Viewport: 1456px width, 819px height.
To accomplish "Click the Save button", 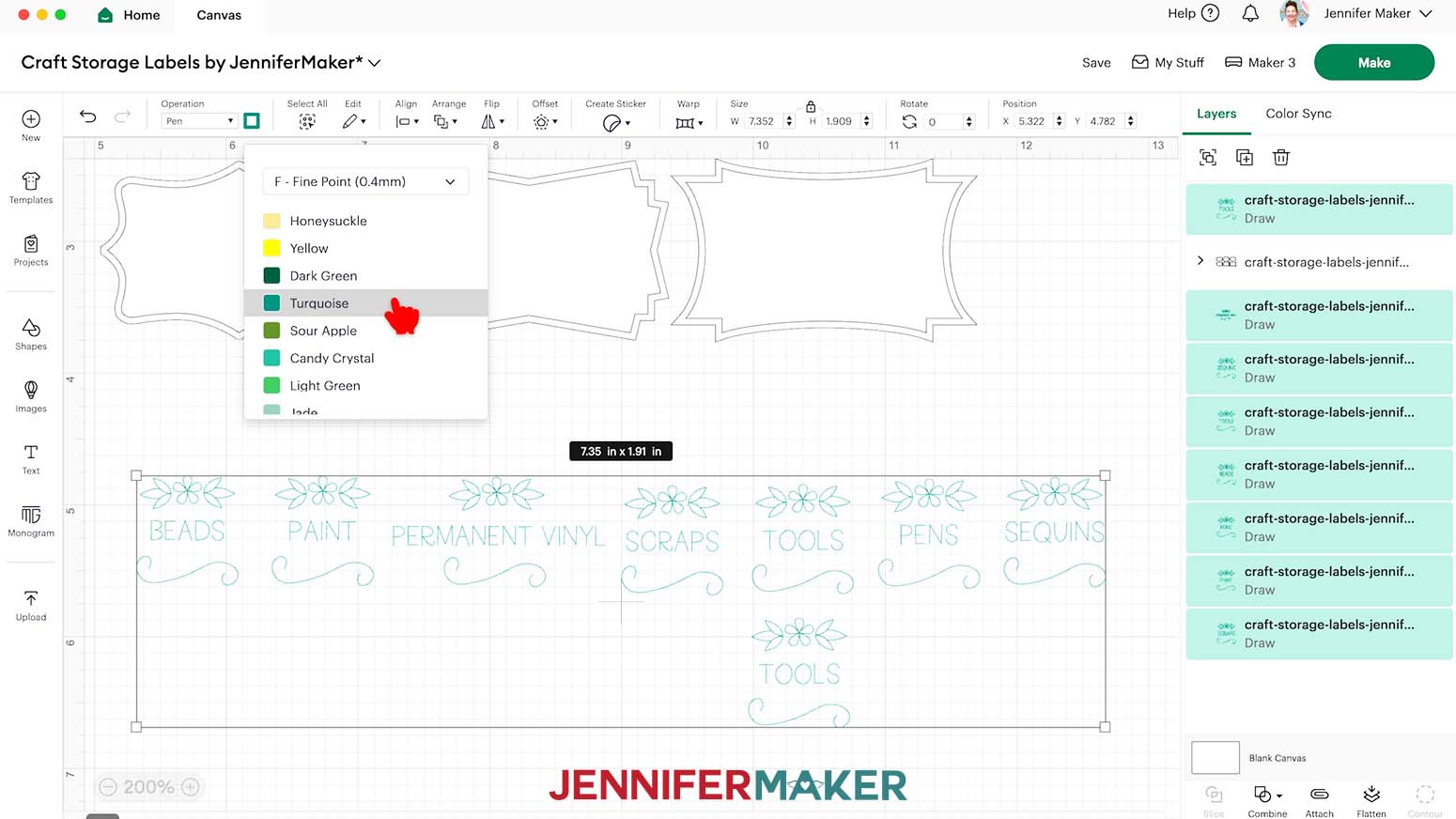I will (x=1096, y=63).
